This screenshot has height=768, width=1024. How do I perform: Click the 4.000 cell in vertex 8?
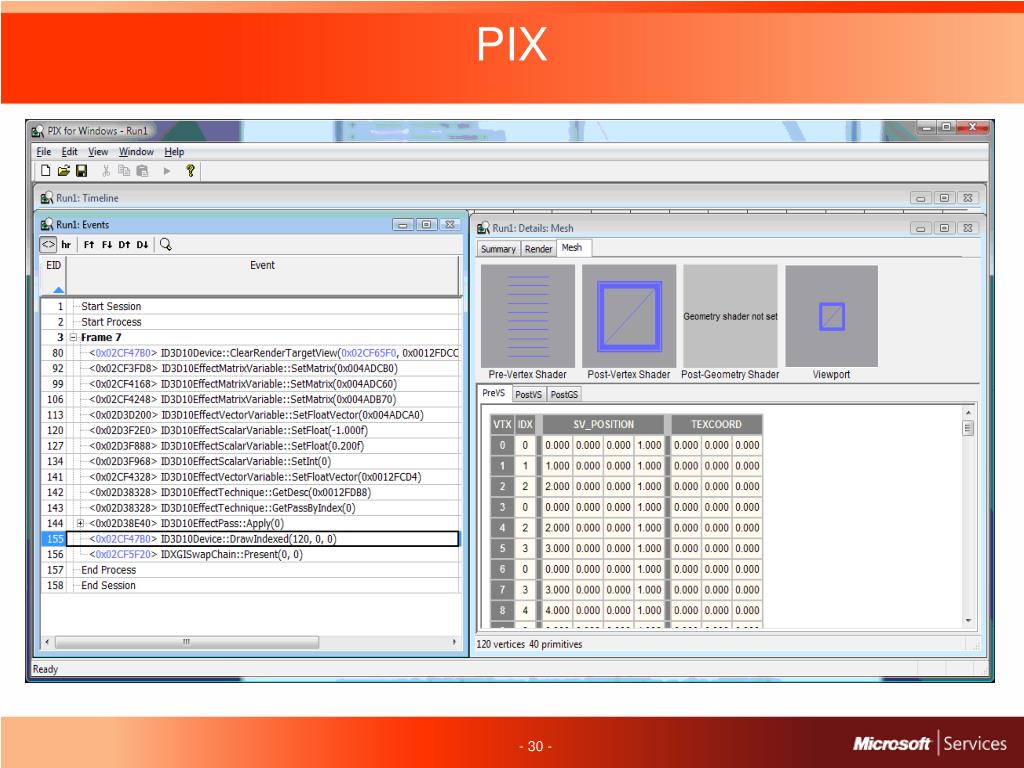(557, 611)
